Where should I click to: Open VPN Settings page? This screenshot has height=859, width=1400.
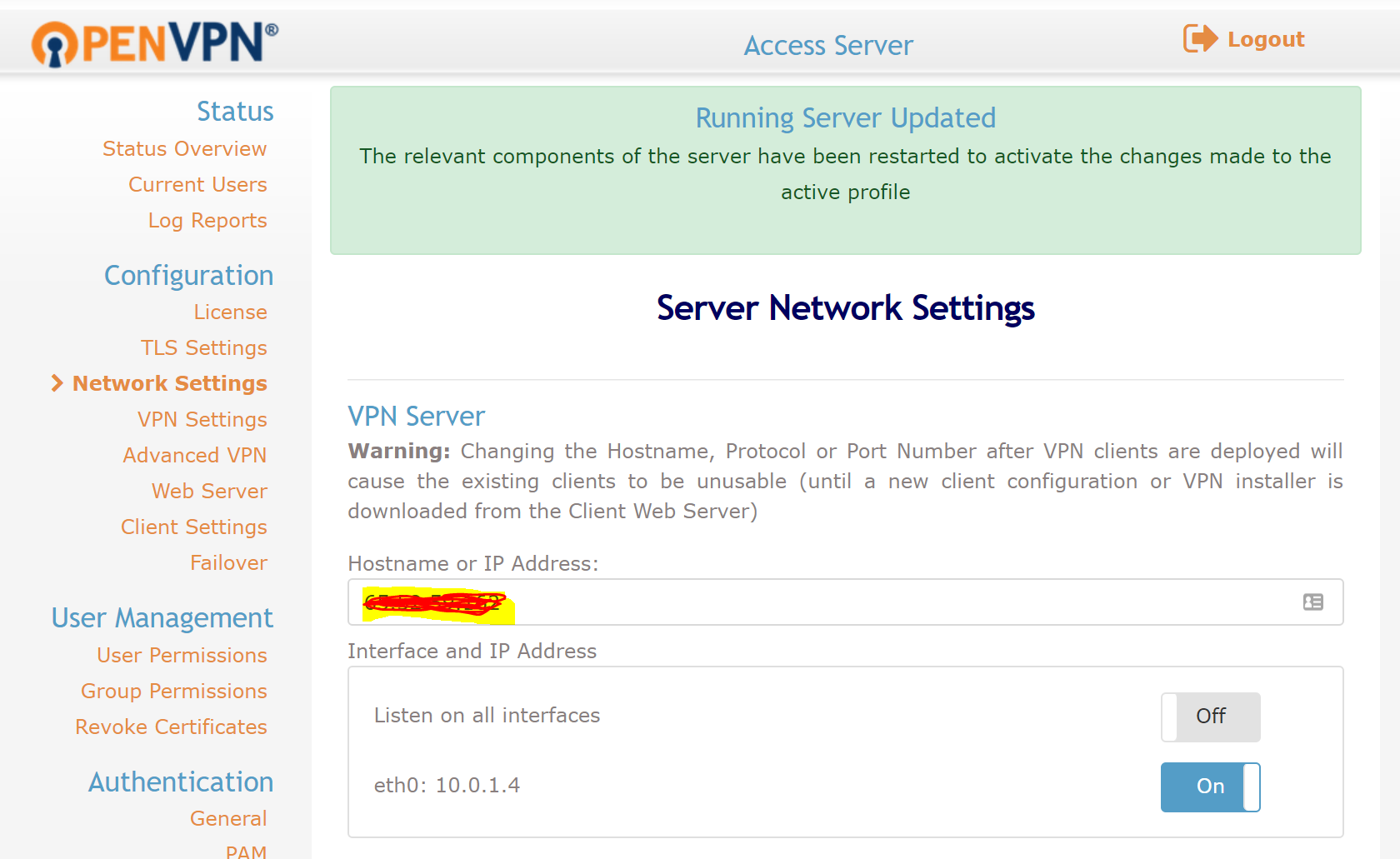click(202, 419)
